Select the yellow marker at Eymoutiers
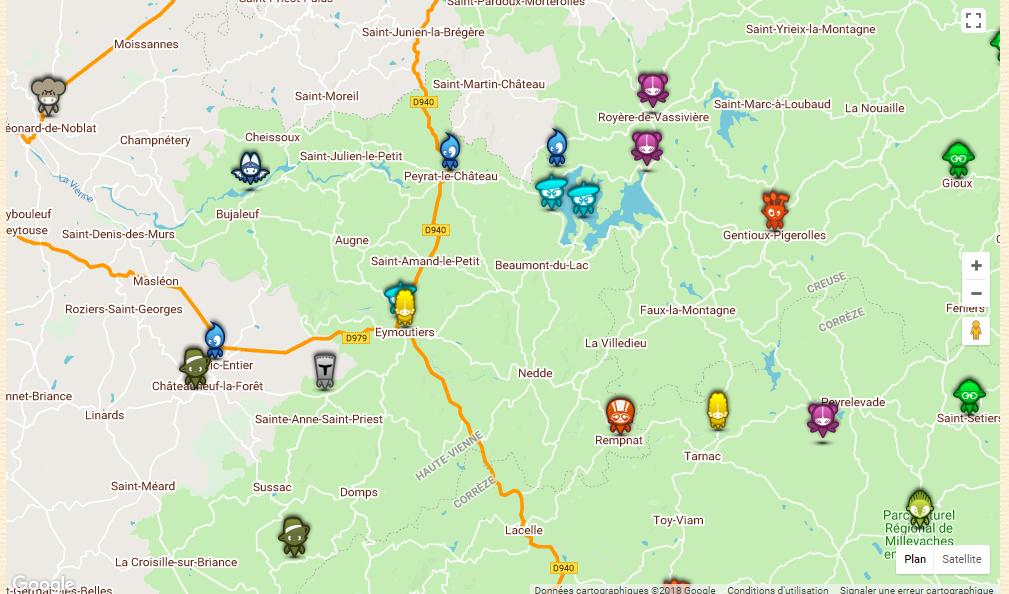1009x594 pixels. [404, 308]
